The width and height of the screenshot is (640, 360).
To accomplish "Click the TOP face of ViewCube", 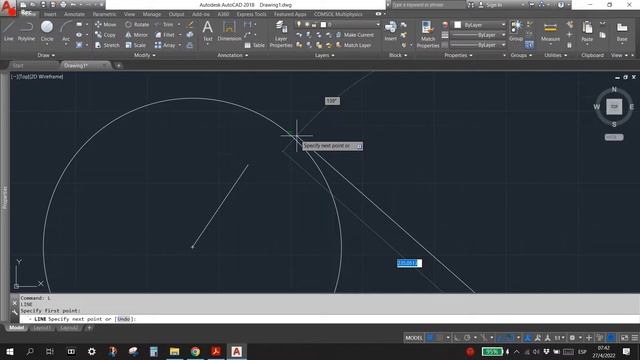I will point(614,107).
